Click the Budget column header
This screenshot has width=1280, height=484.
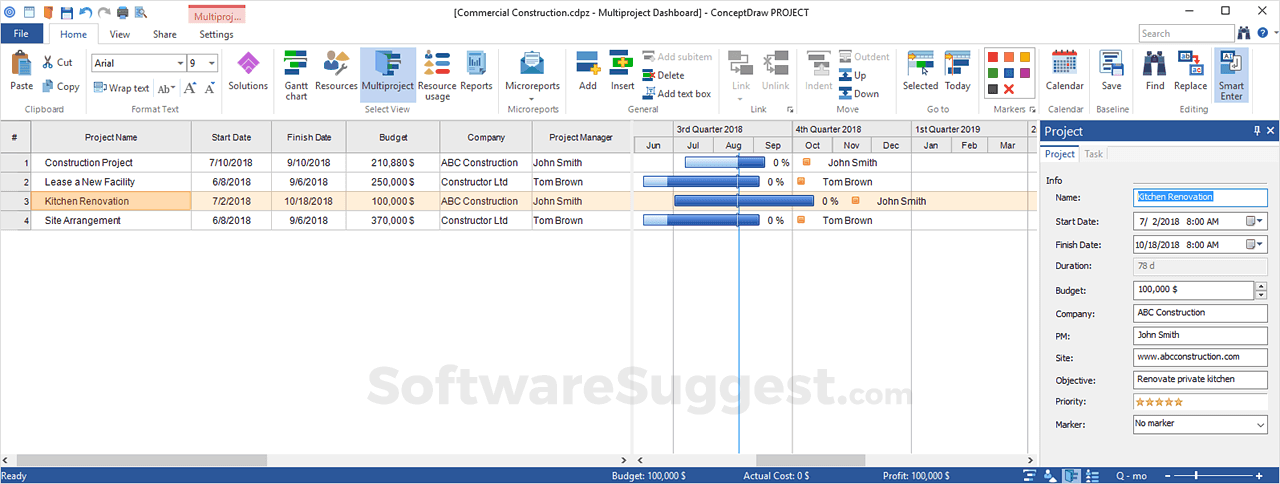[393, 137]
